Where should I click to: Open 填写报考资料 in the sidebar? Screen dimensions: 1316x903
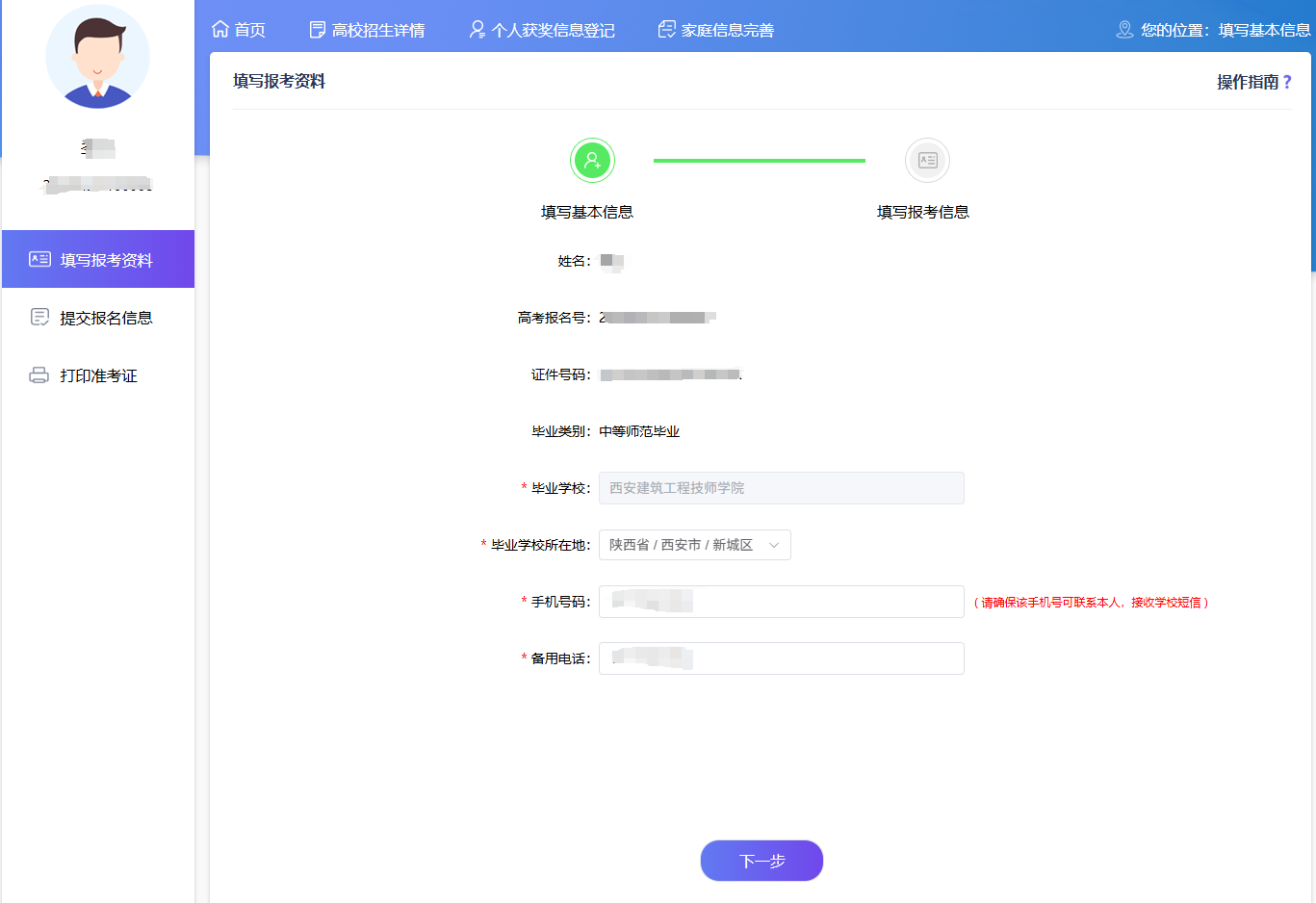click(106, 260)
